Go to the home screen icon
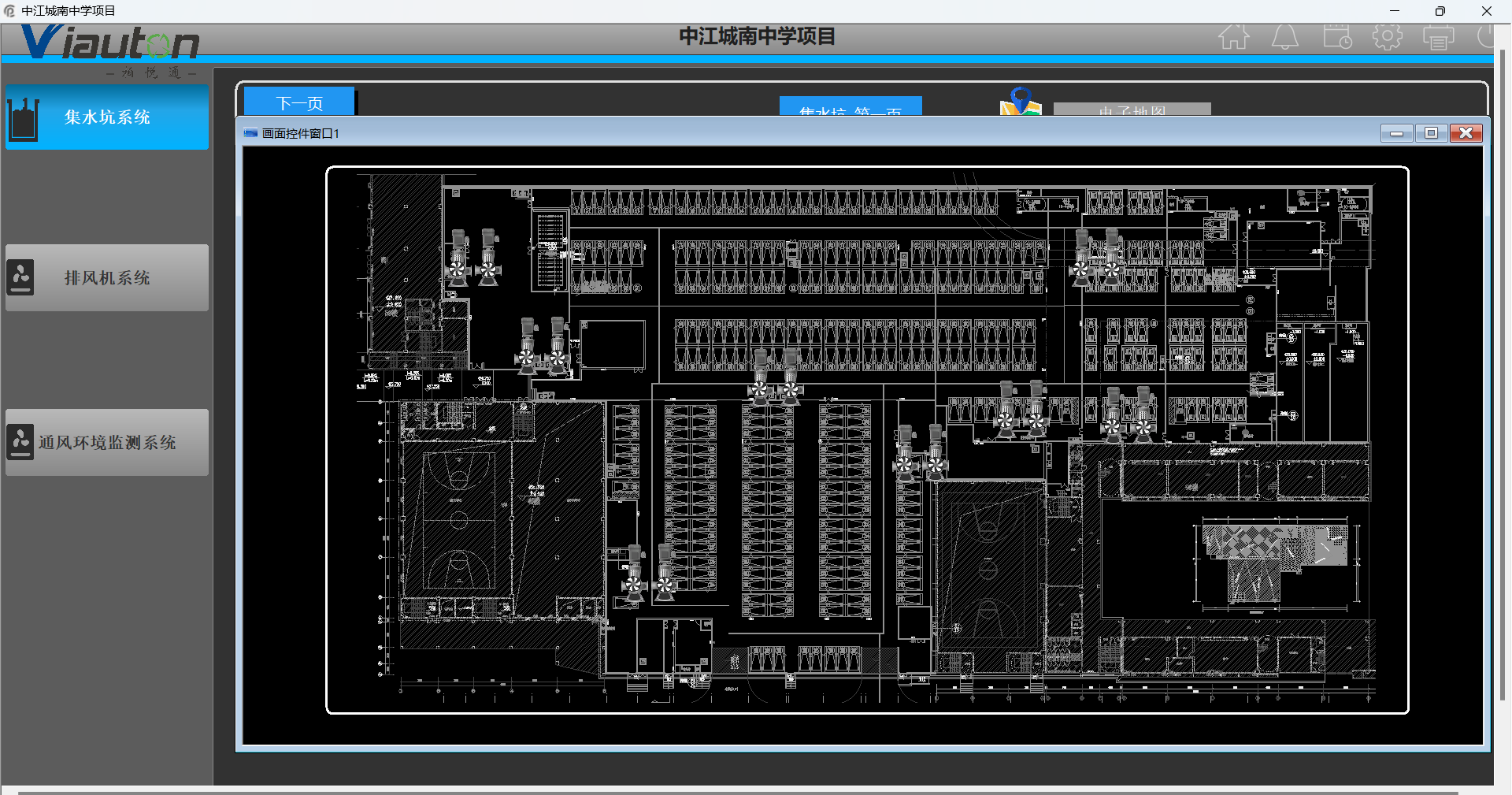The height and width of the screenshot is (795, 1512). point(1233,37)
